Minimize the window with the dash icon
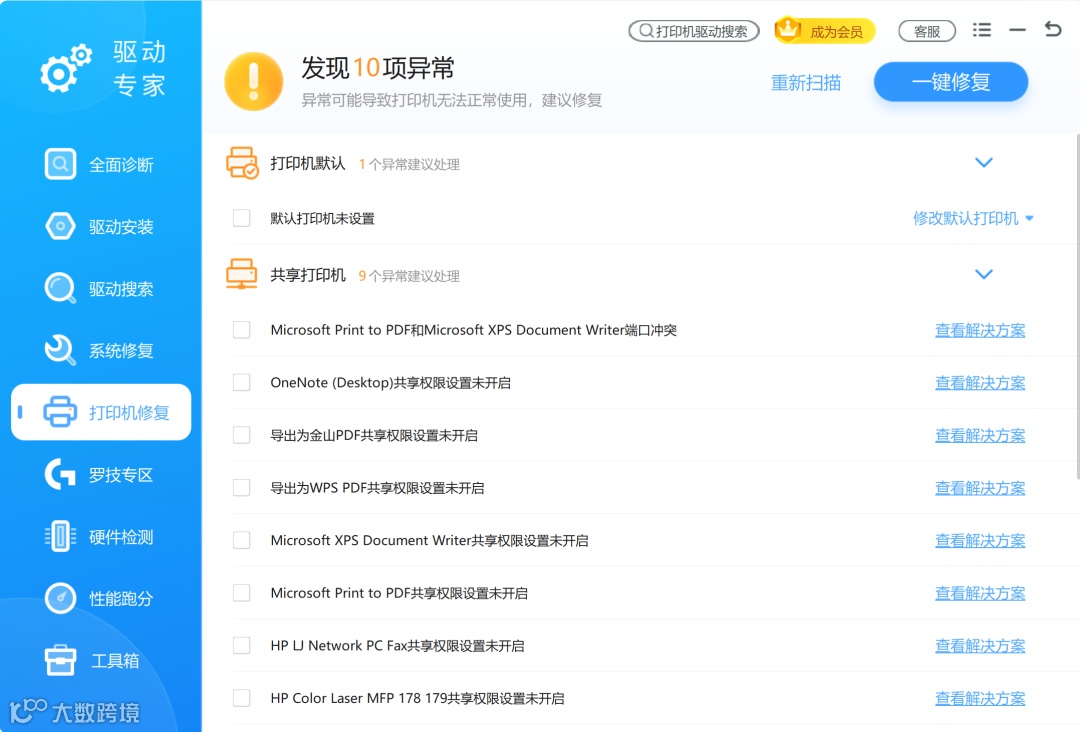The width and height of the screenshot is (1080, 732). [1017, 30]
